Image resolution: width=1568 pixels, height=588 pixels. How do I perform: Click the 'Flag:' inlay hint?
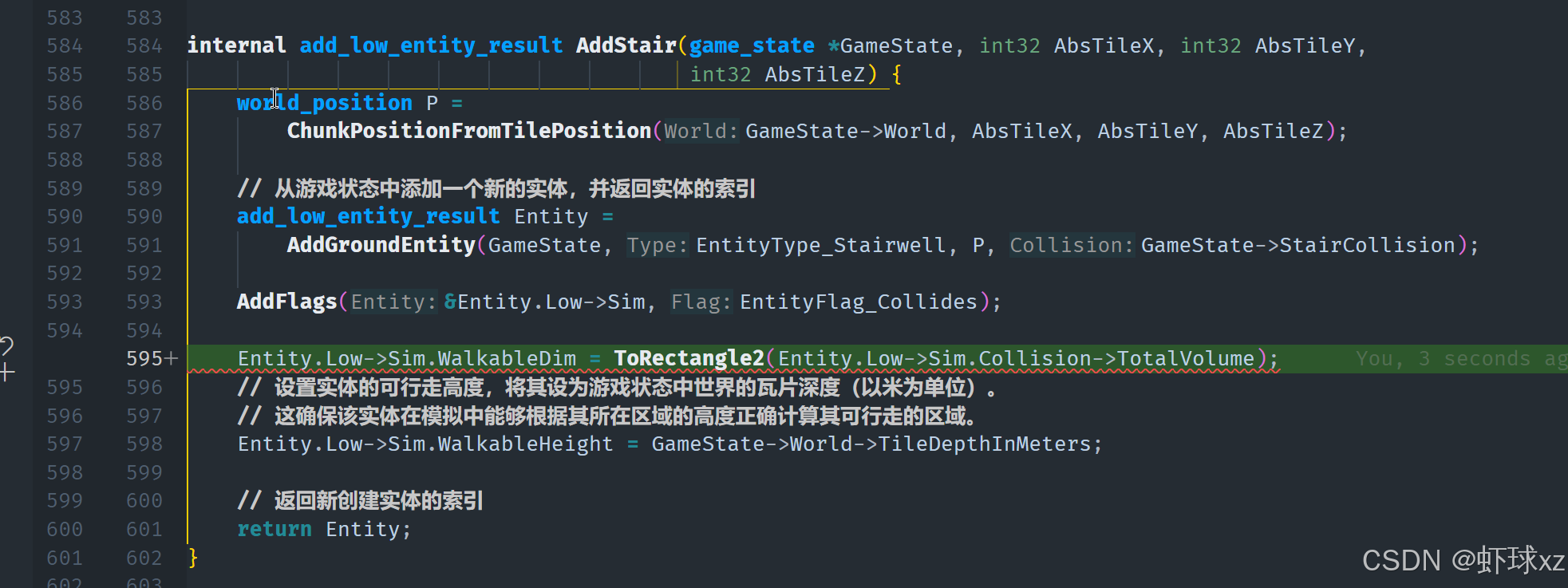(x=701, y=302)
